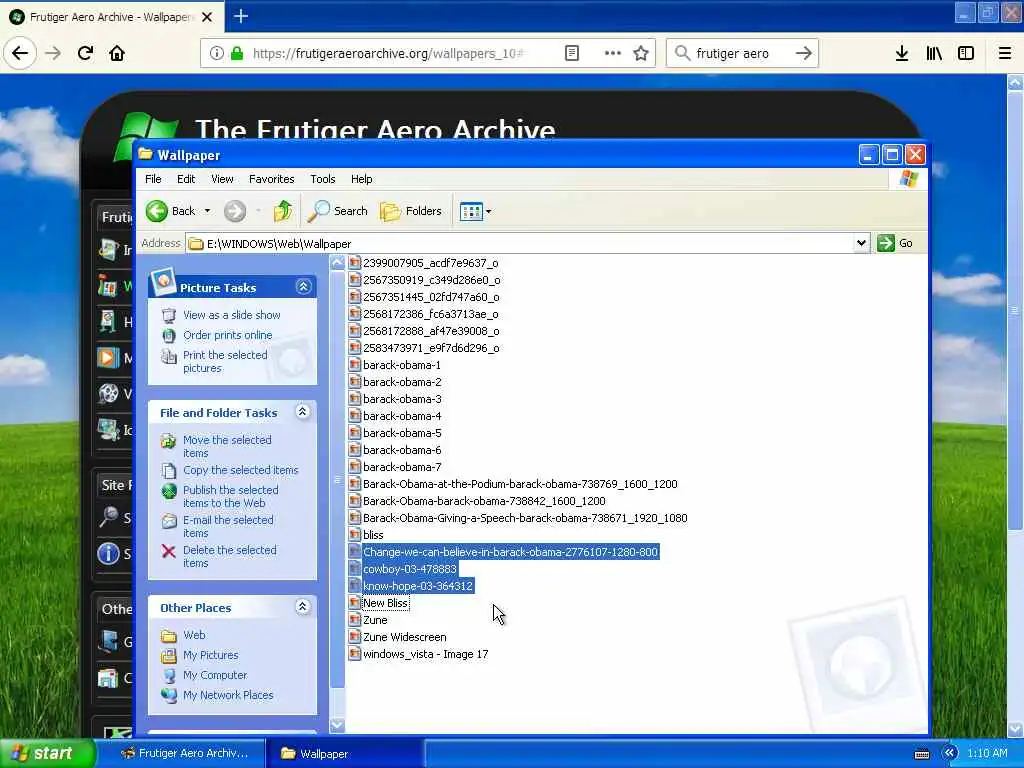The image size is (1024, 768).
Task: Open the Favorites menu
Action: tap(271, 179)
